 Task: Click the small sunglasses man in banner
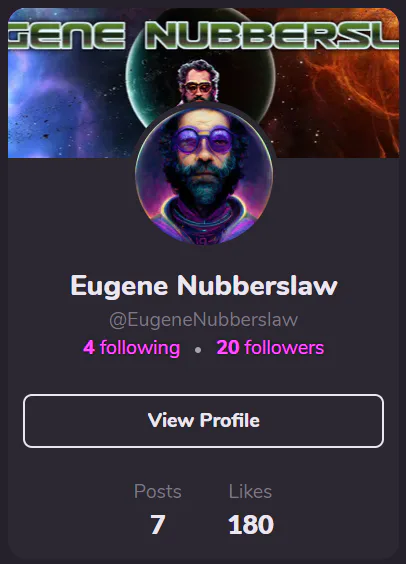pos(198,81)
